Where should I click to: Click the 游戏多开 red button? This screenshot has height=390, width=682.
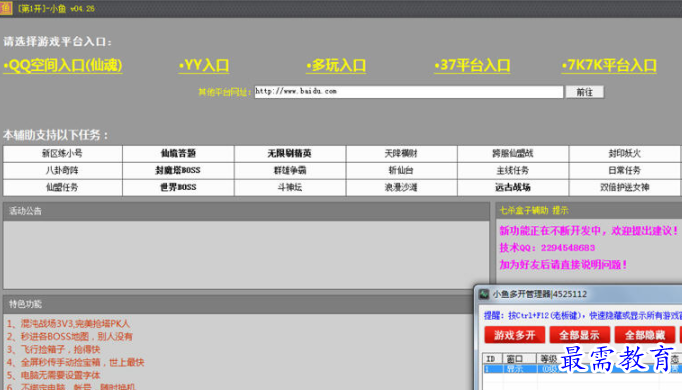point(515,335)
